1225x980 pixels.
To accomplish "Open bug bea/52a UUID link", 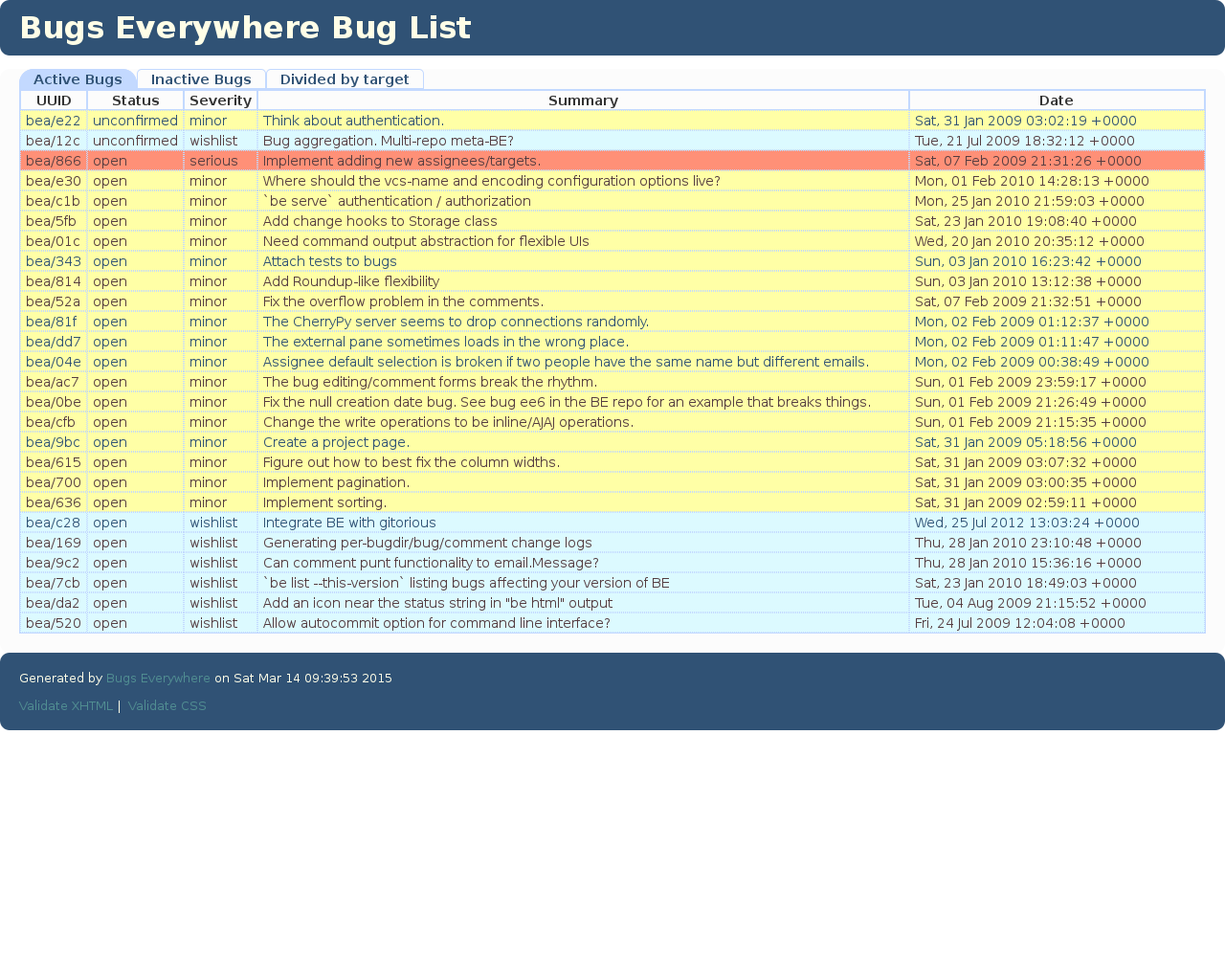I will 54,301.
